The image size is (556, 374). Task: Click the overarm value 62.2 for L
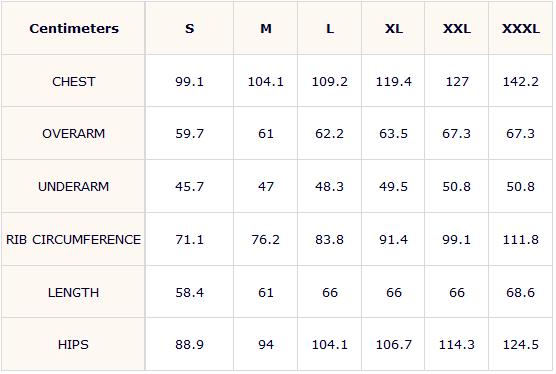329,134
